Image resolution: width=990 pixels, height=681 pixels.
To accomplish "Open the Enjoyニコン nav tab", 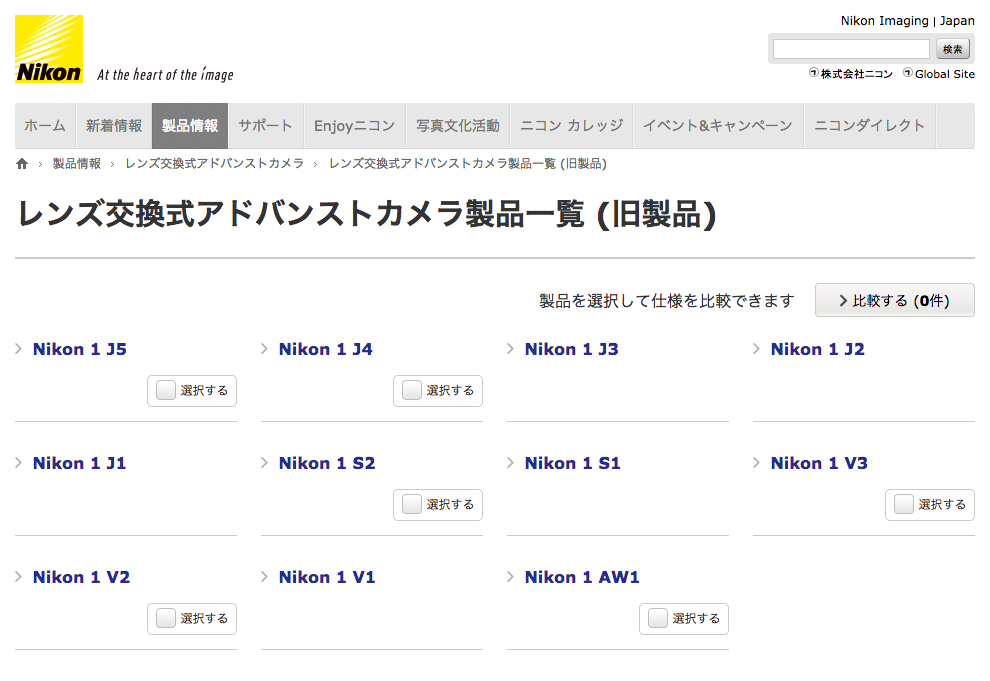I will [x=355, y=126].
